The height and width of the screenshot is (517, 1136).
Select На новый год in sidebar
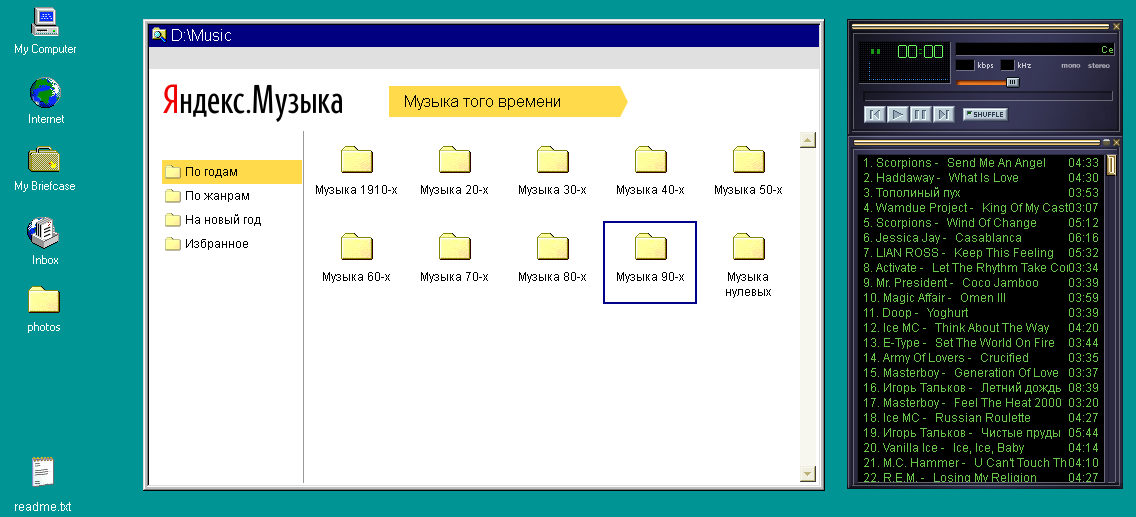213,219
